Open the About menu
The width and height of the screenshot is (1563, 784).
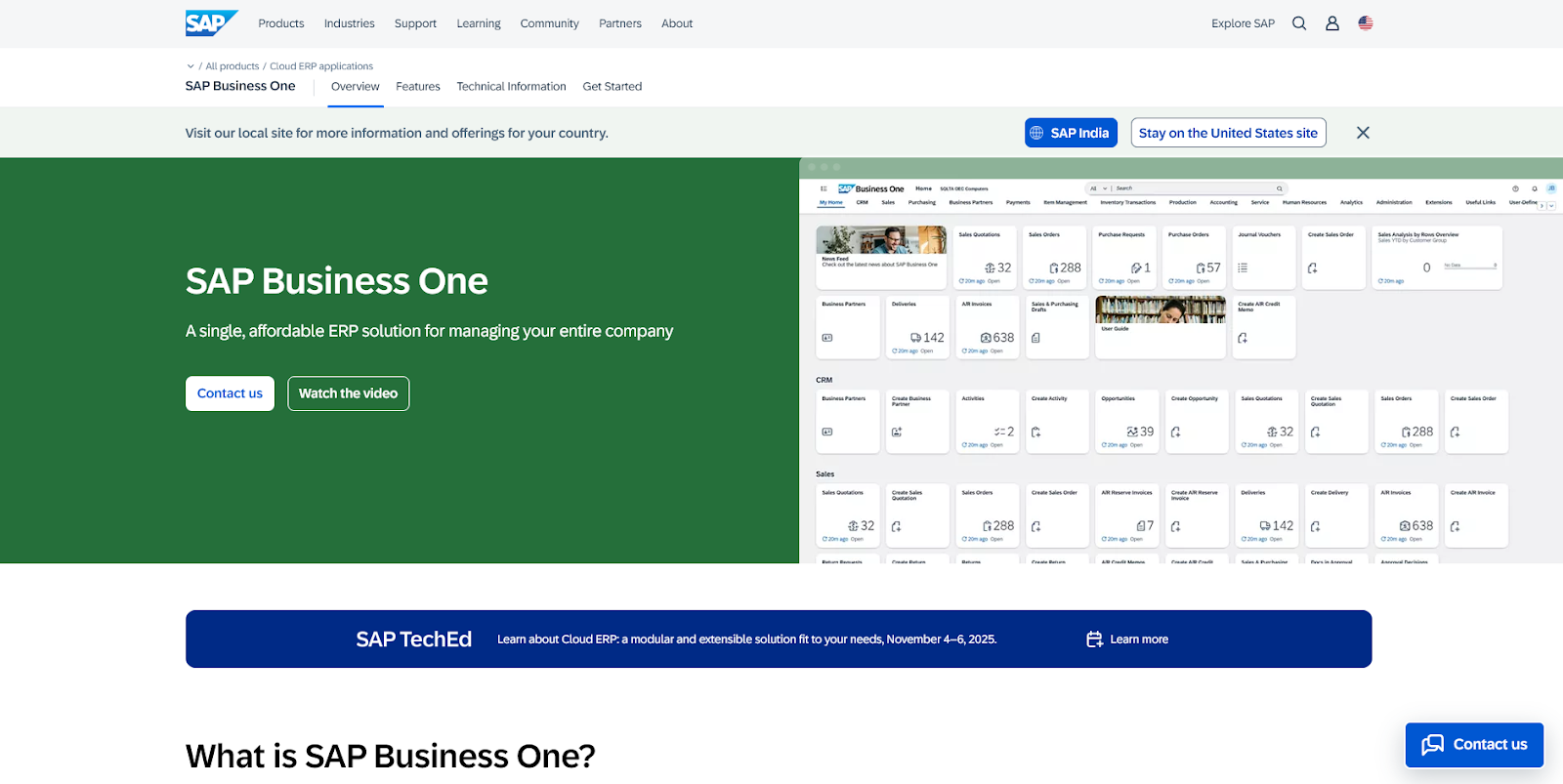[677, 23]
